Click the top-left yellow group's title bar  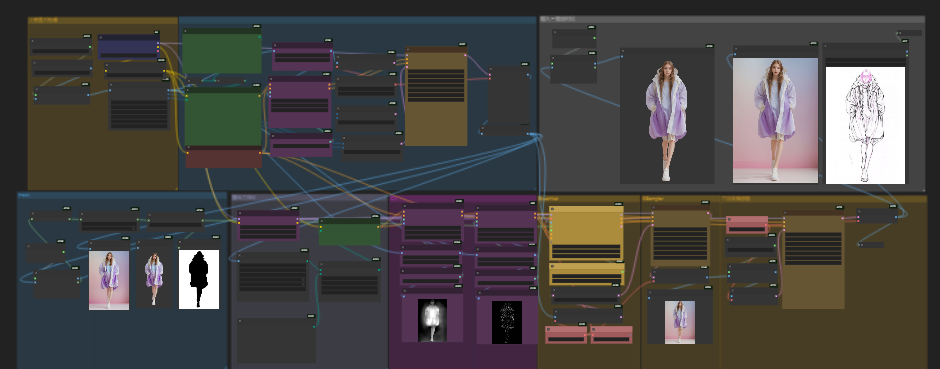[103, 20]
